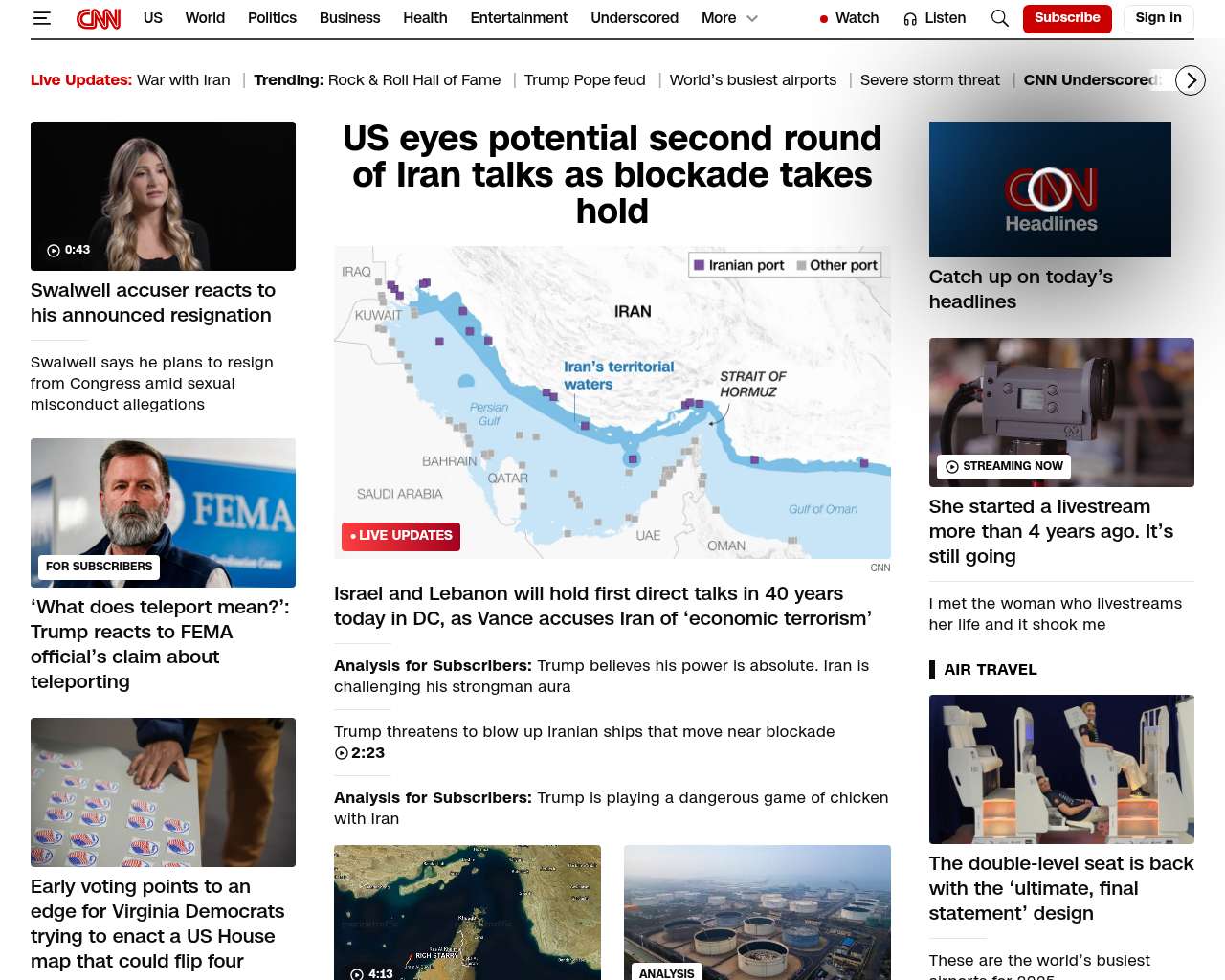1225x980 pixels.
Task: Open the Entertainment section
Action: (519, 18)
